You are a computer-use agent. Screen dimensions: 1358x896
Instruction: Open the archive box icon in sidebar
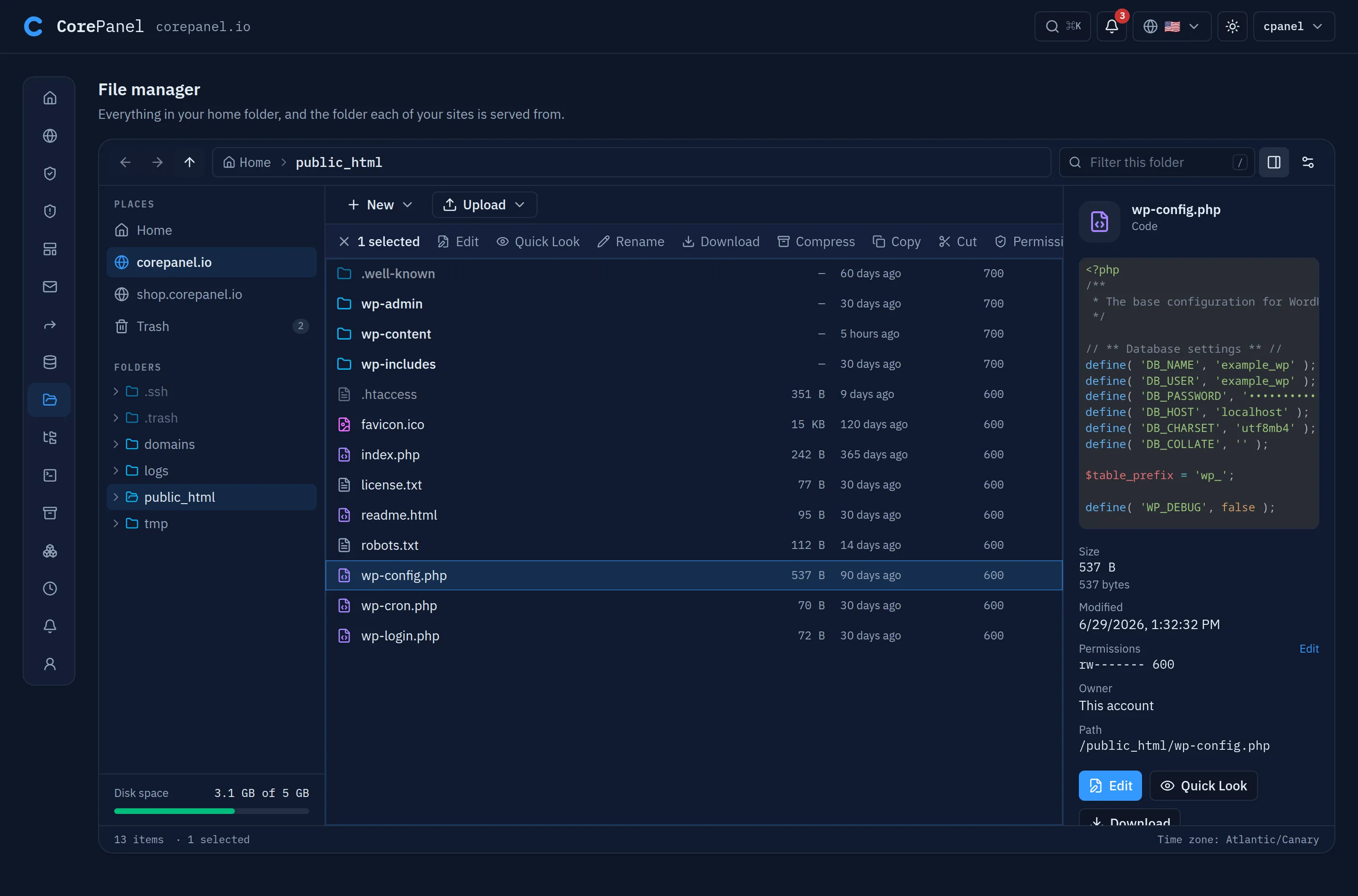pos(50,513)
